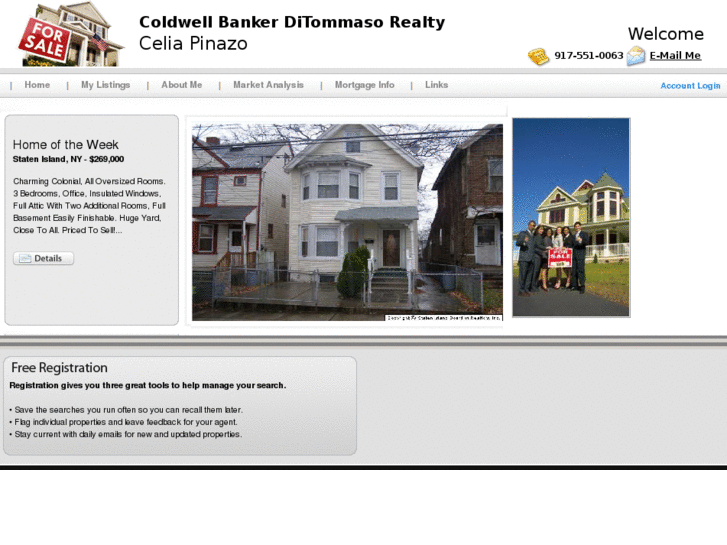This screenshot has width=727, height=545.
Task: Go to the Home menu item
Action: pos(37,85)
